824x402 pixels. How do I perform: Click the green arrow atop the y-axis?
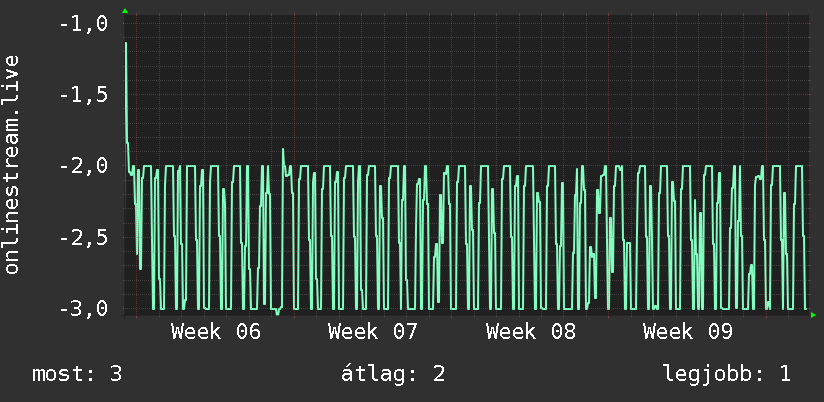click(125, 11)
